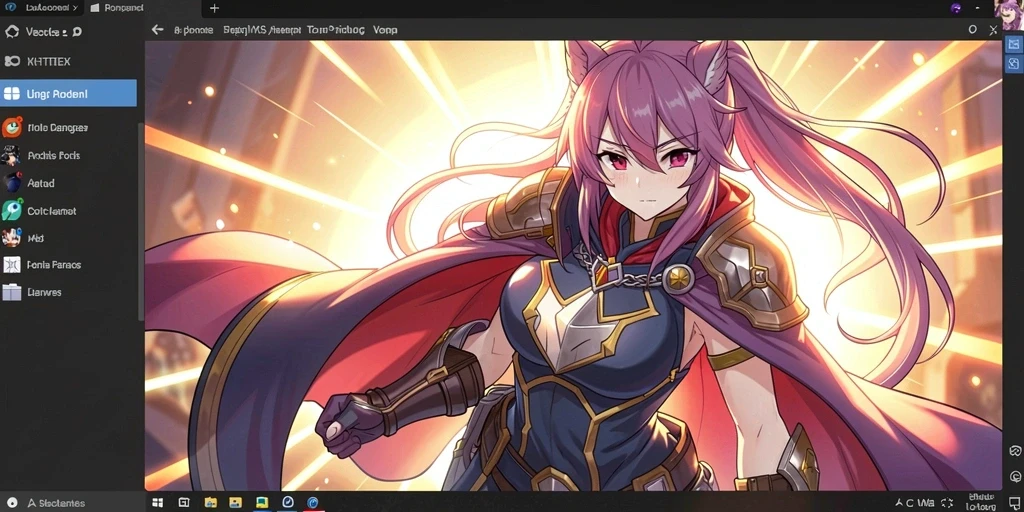
Task: Open the 'Rola Dangræ' sidebar entry icon
Action: click(12, 127)
